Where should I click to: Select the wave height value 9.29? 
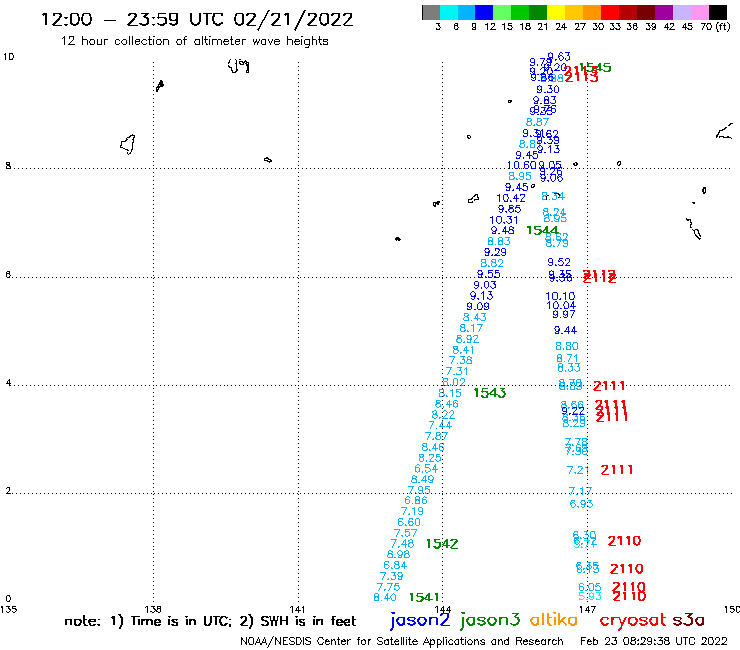click(495, 253)
